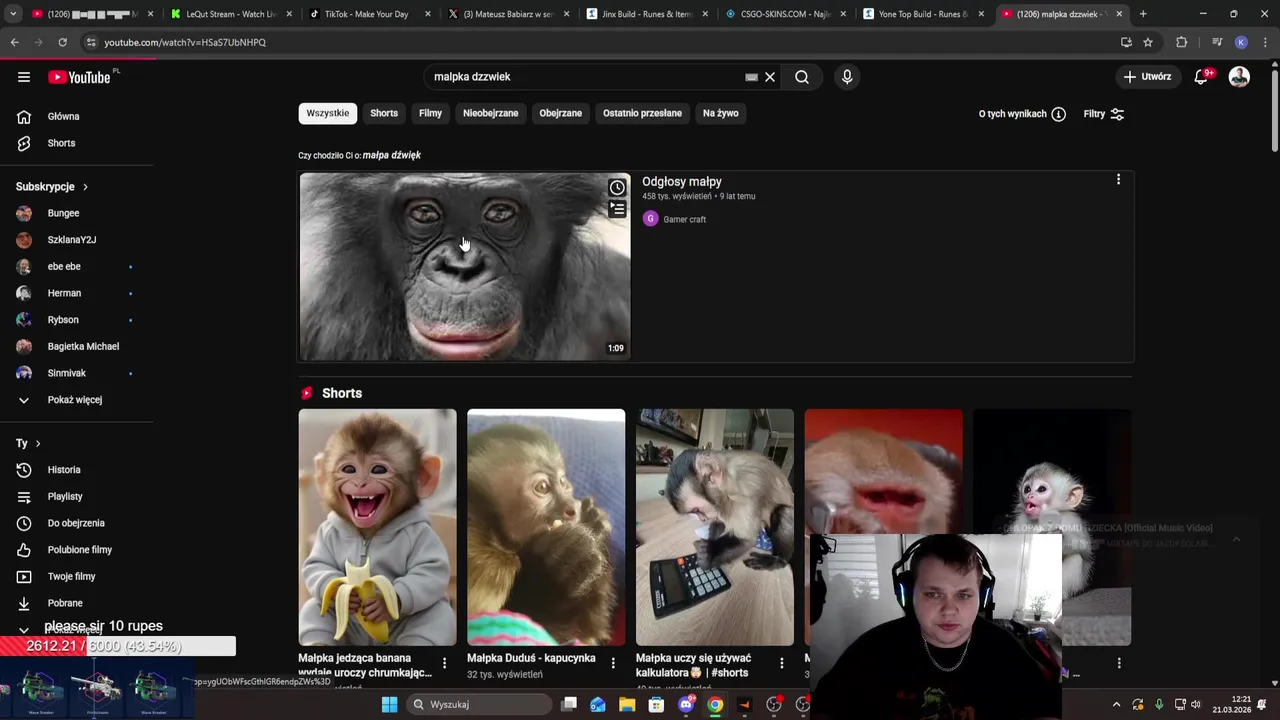Clear the search query with the X icon
The image size is (1280, 720).
[770, 77]
